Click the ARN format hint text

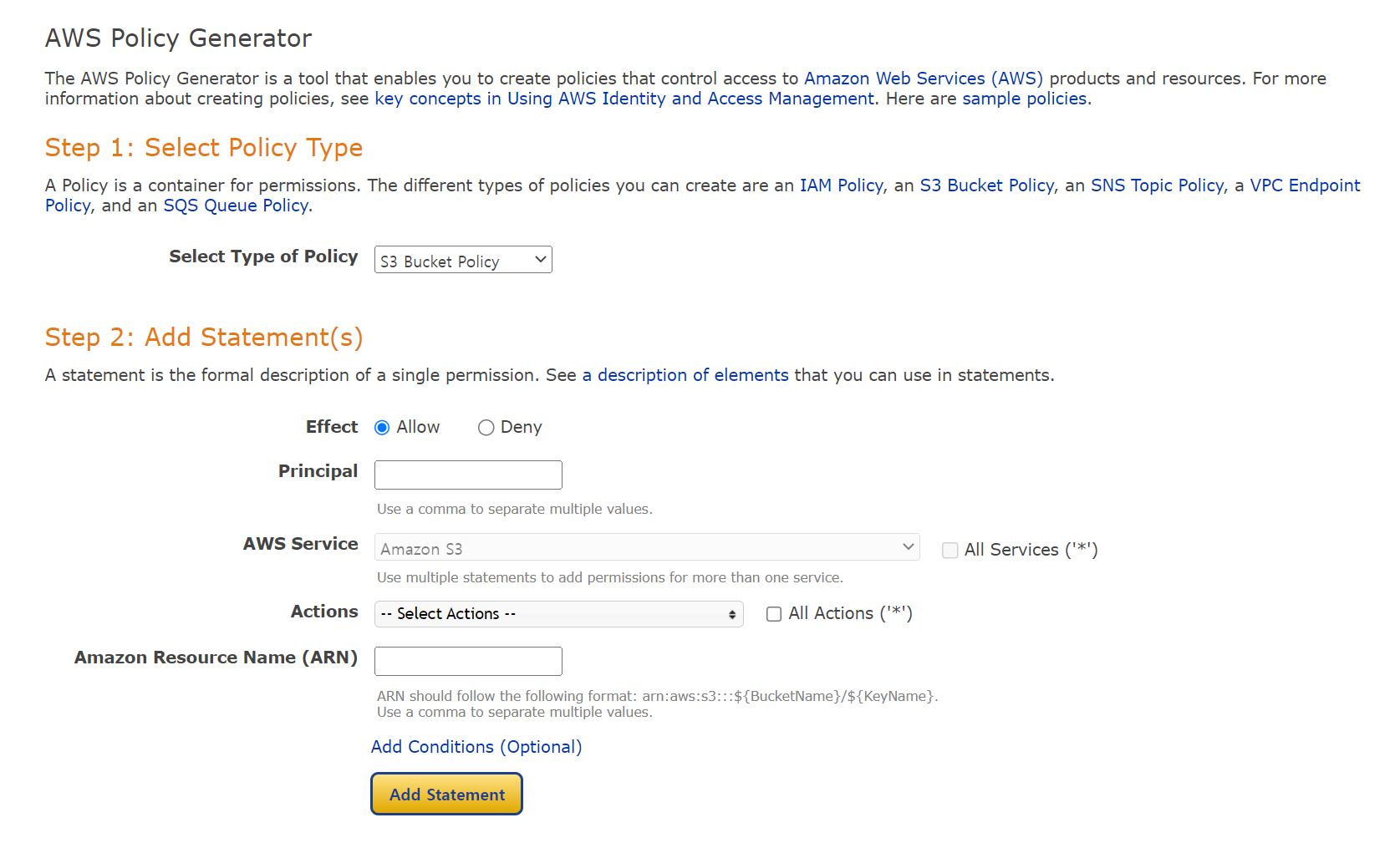click(x=658, y=696)
